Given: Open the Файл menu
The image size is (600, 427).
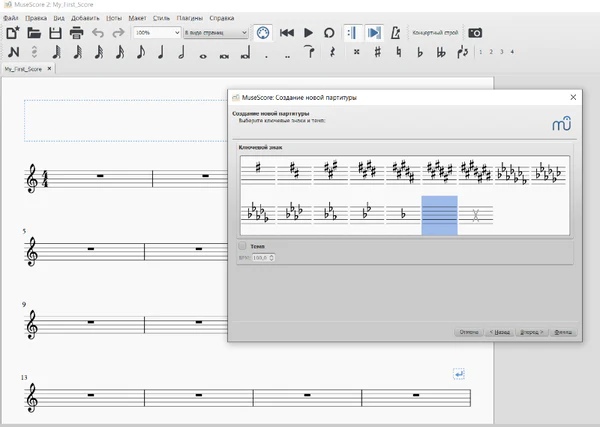Looking at the screenshot, I should coord(10,18).
